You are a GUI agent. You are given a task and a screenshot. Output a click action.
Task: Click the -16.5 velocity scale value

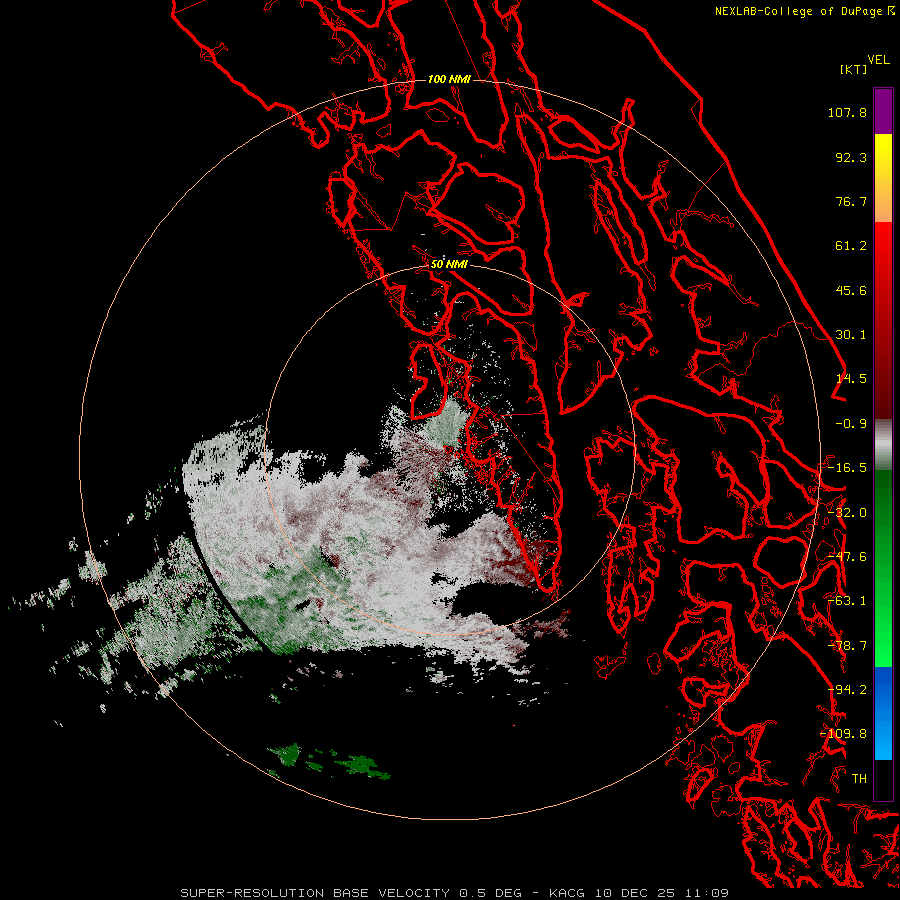(847, 468)
